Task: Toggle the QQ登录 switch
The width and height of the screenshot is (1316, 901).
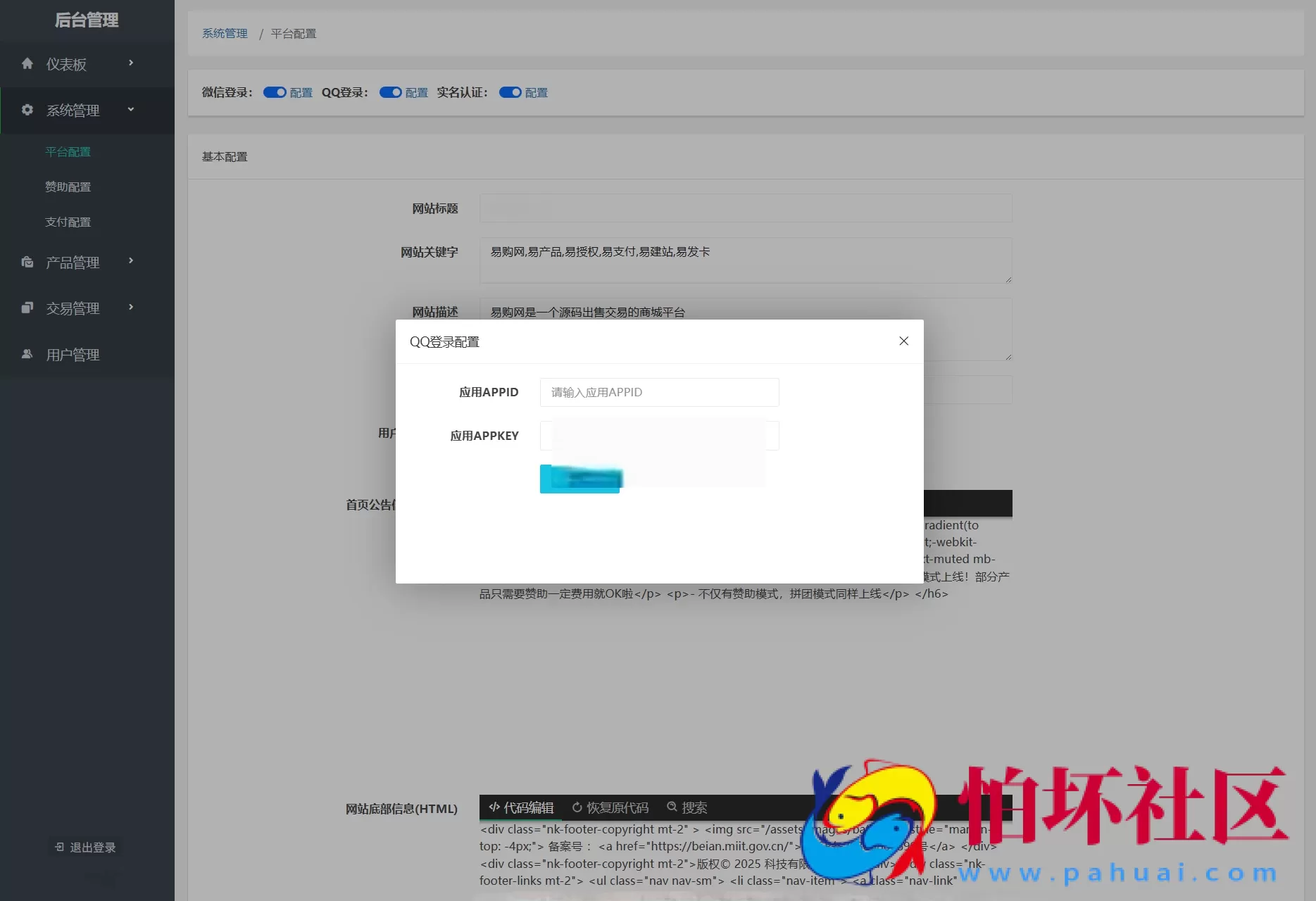Action: click(x=390, y=92)
